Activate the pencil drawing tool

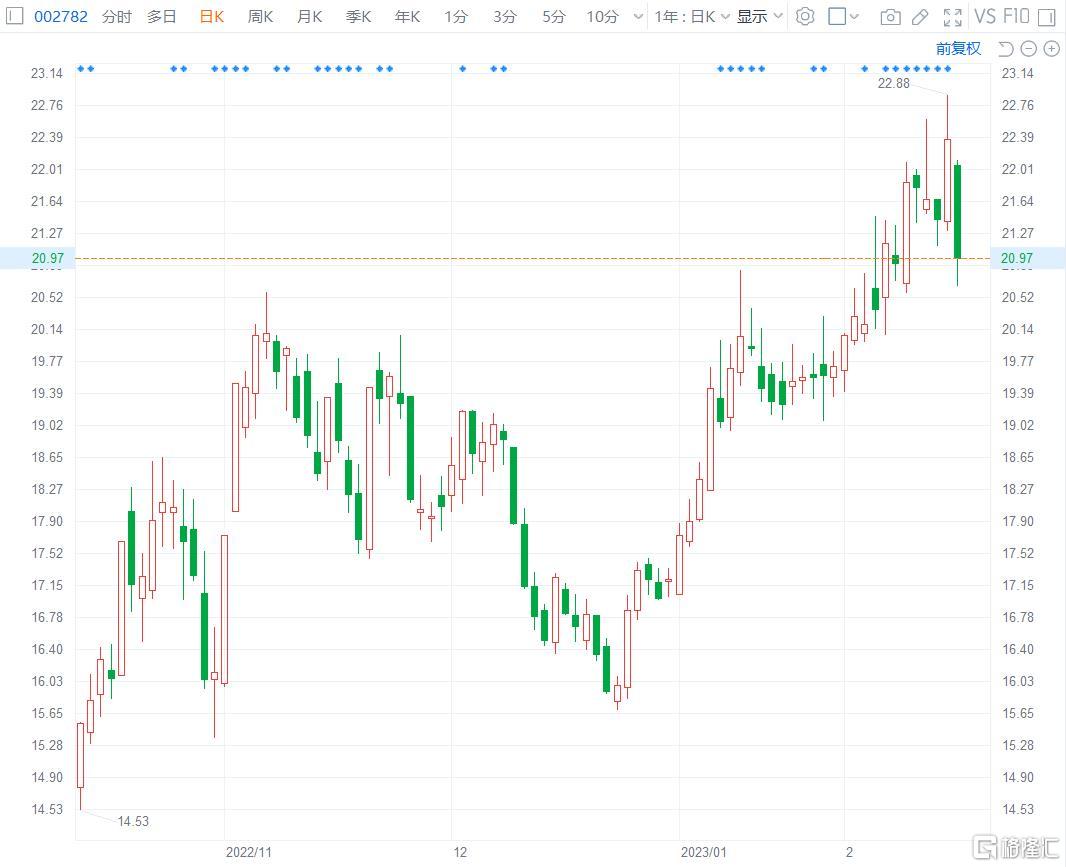920,17
